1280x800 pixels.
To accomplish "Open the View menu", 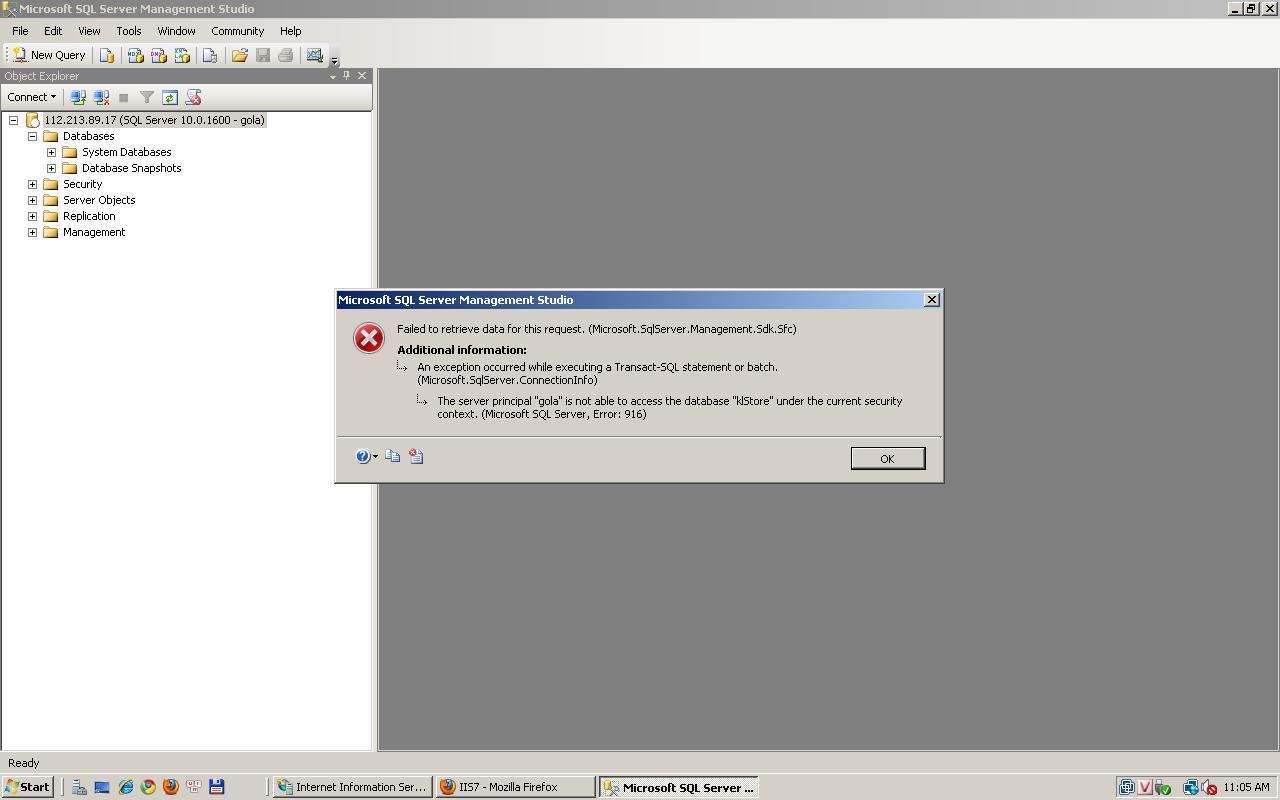I will [89, 31].
